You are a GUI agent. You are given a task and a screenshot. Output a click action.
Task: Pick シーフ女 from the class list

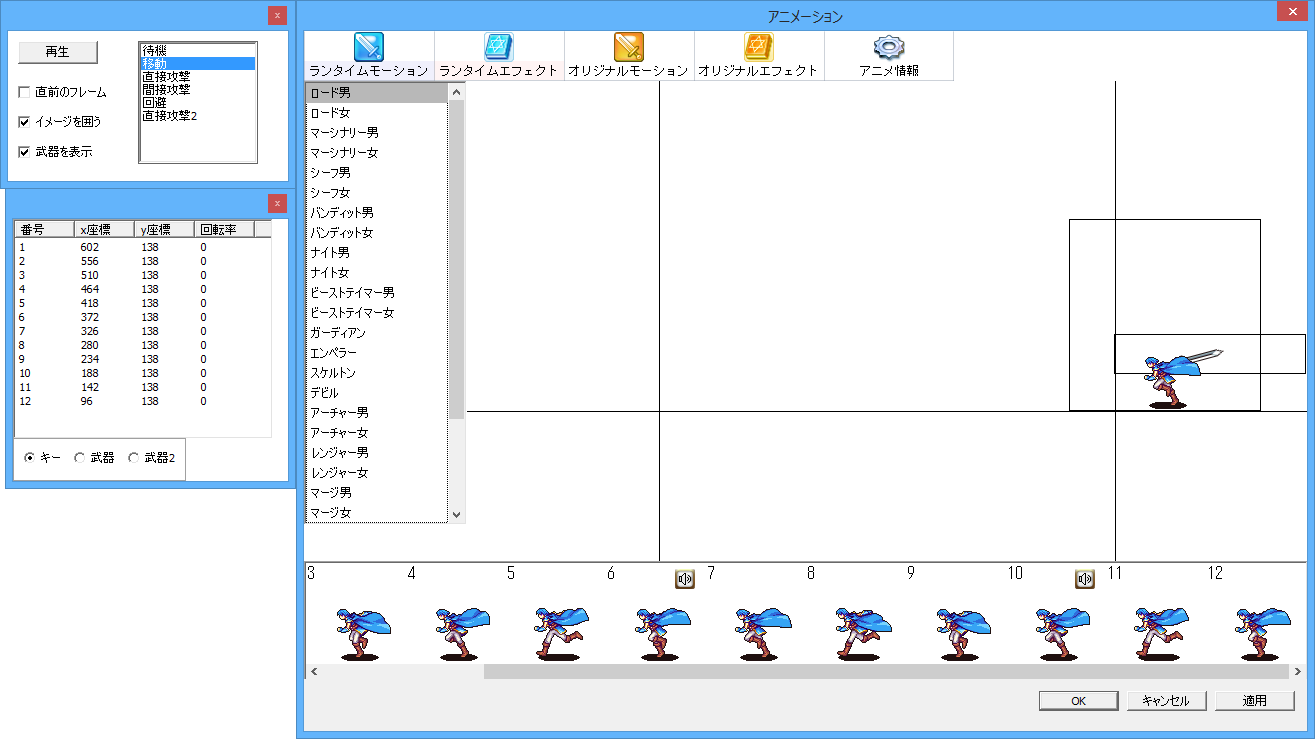pyautogui.click(x=377, y=193)
